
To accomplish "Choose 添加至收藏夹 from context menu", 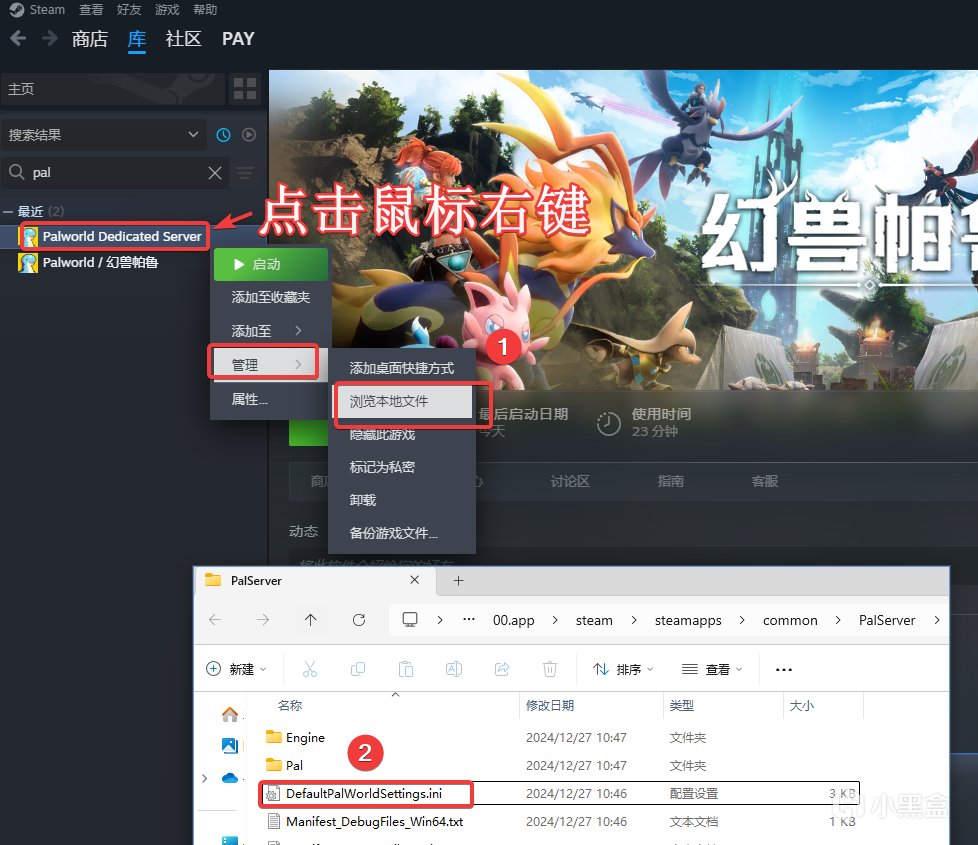I will click(271, 297).
